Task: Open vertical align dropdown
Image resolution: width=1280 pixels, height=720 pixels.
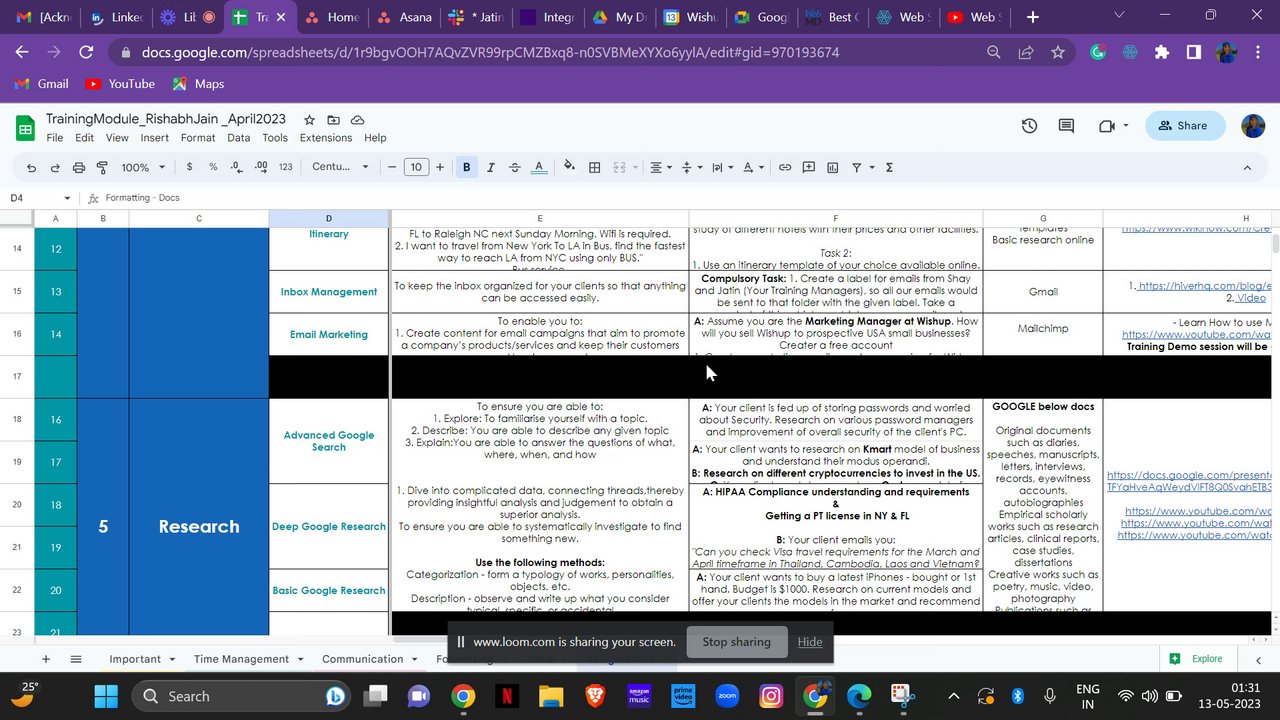Action: [690, 167]
